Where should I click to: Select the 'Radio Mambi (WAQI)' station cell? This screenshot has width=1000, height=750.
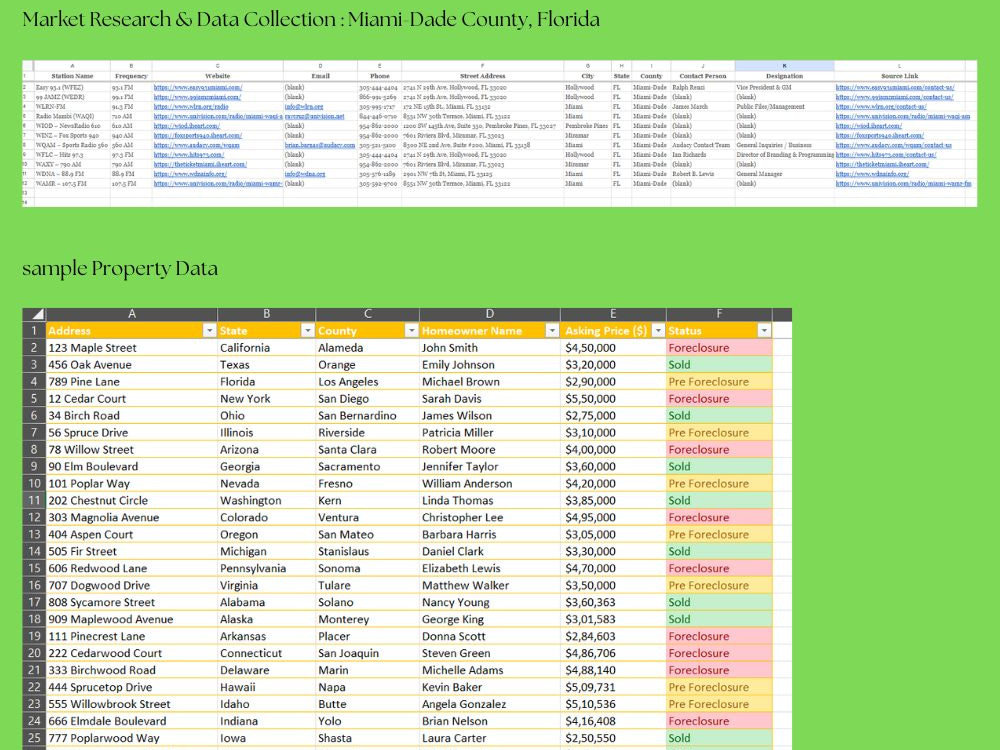72,116
